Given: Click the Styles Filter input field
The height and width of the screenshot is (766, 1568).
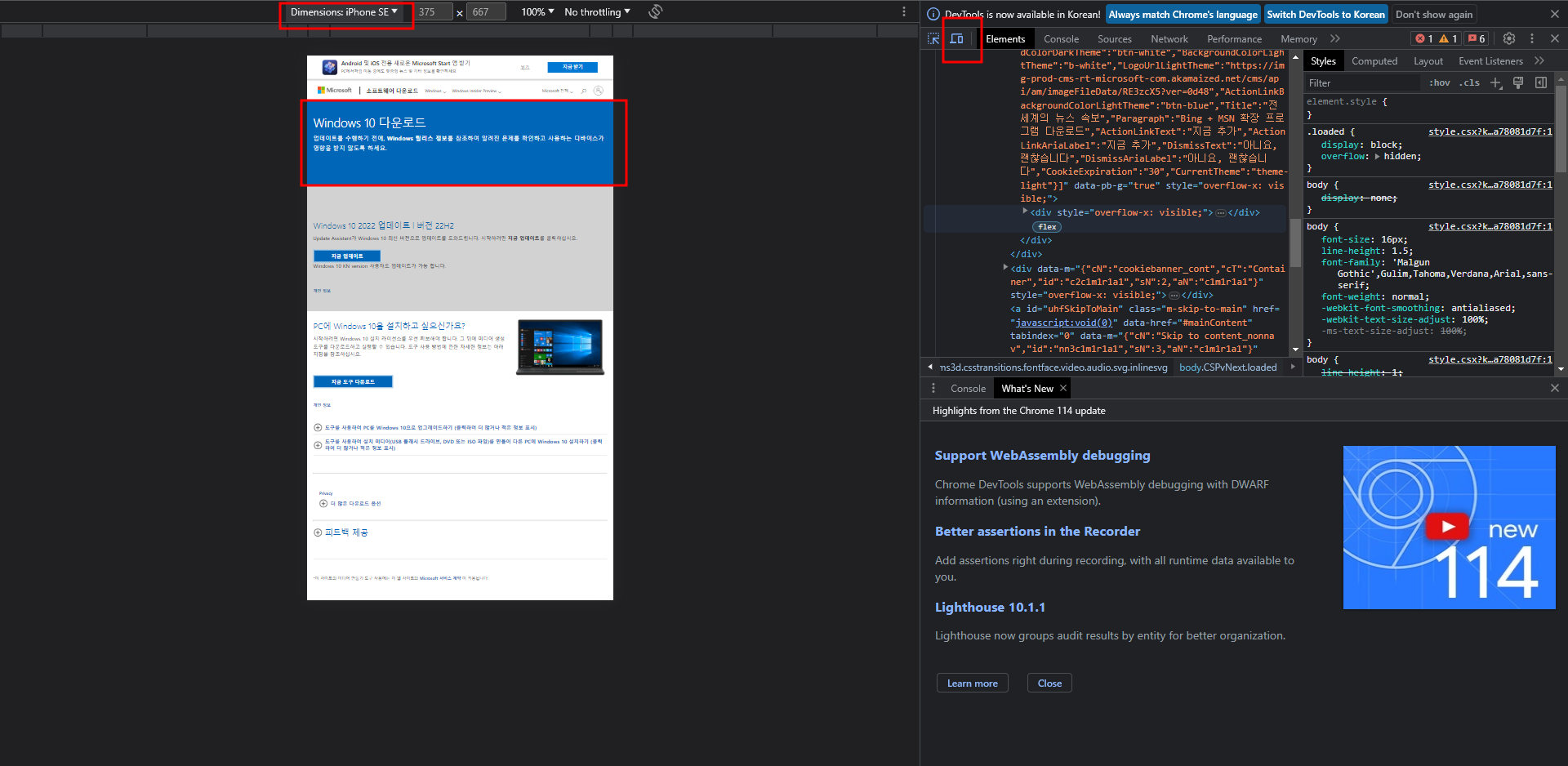Looking at the screenshot, I should 1362,82.
